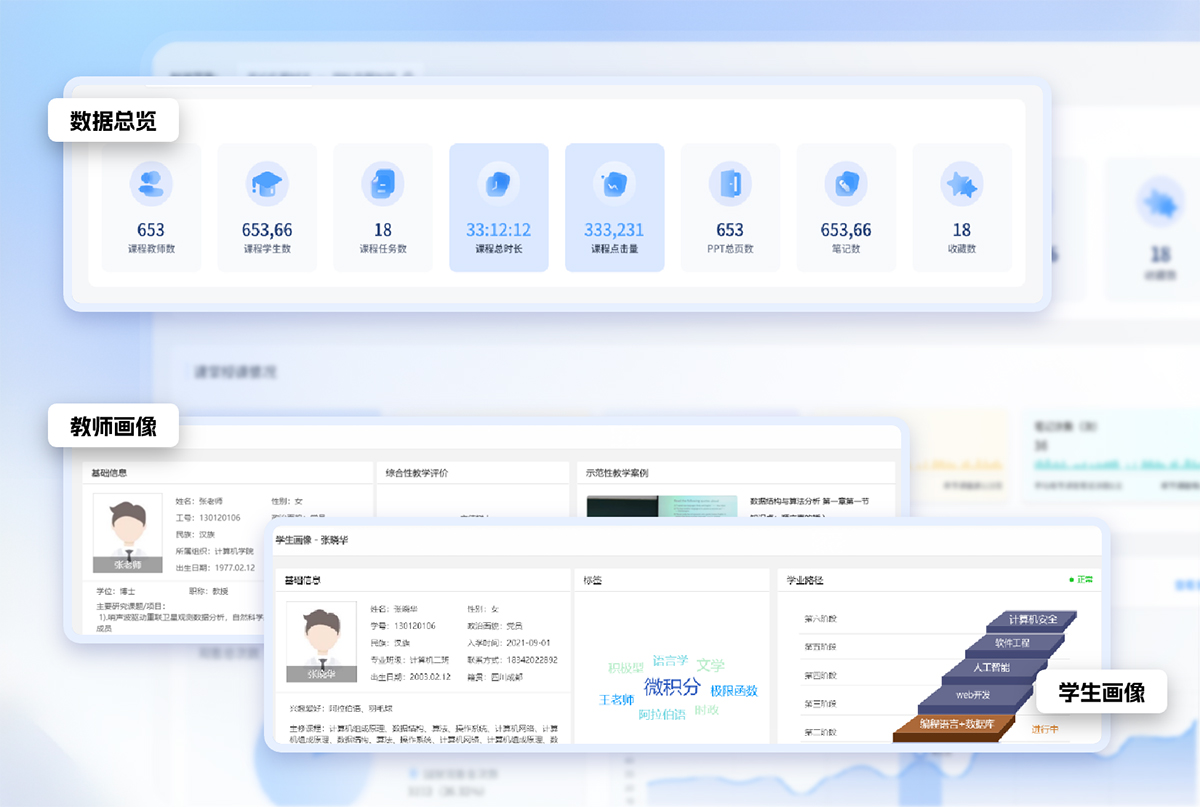The image size is (1200, 807).
Task: Click the 示范性教学案例 panel heading
Action: coord(617,473)
